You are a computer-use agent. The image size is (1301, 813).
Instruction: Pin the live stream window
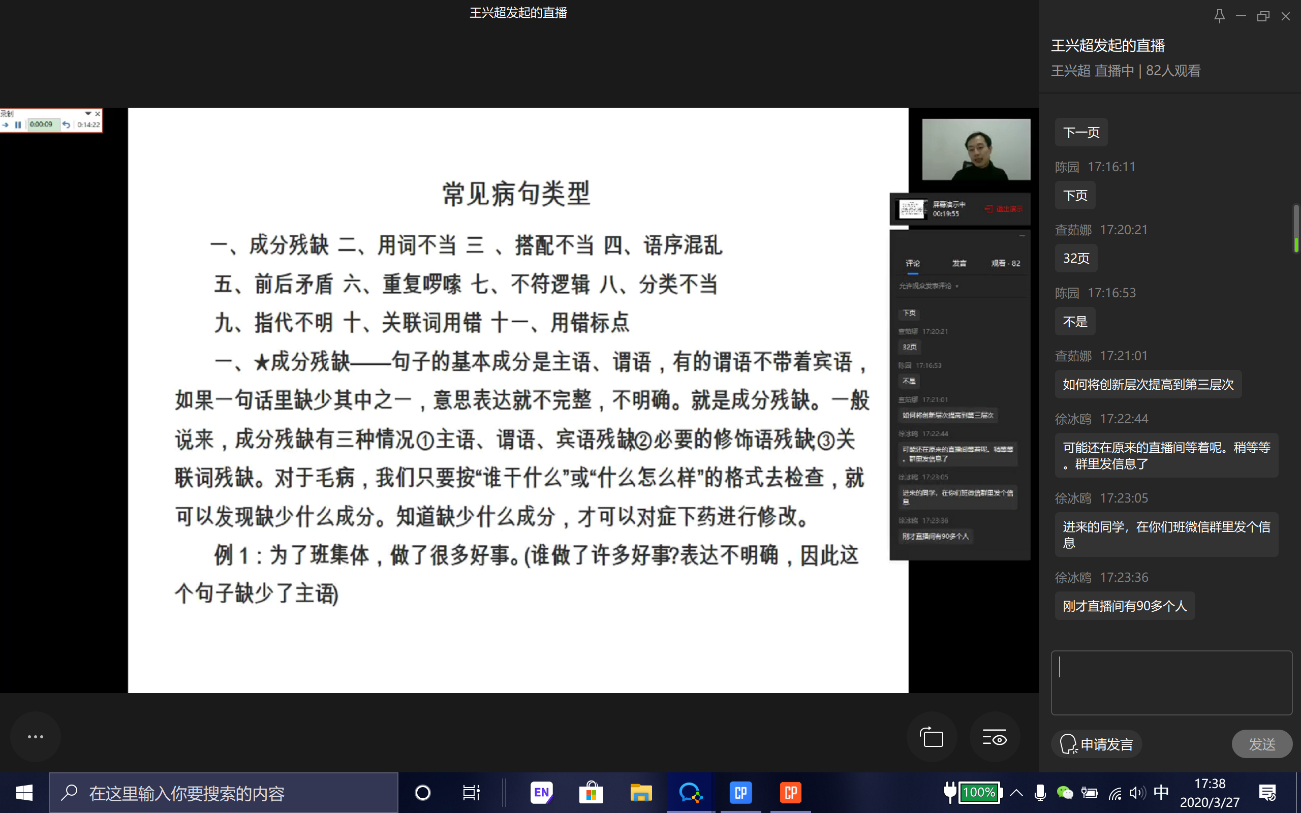[x=1219, y=15]
